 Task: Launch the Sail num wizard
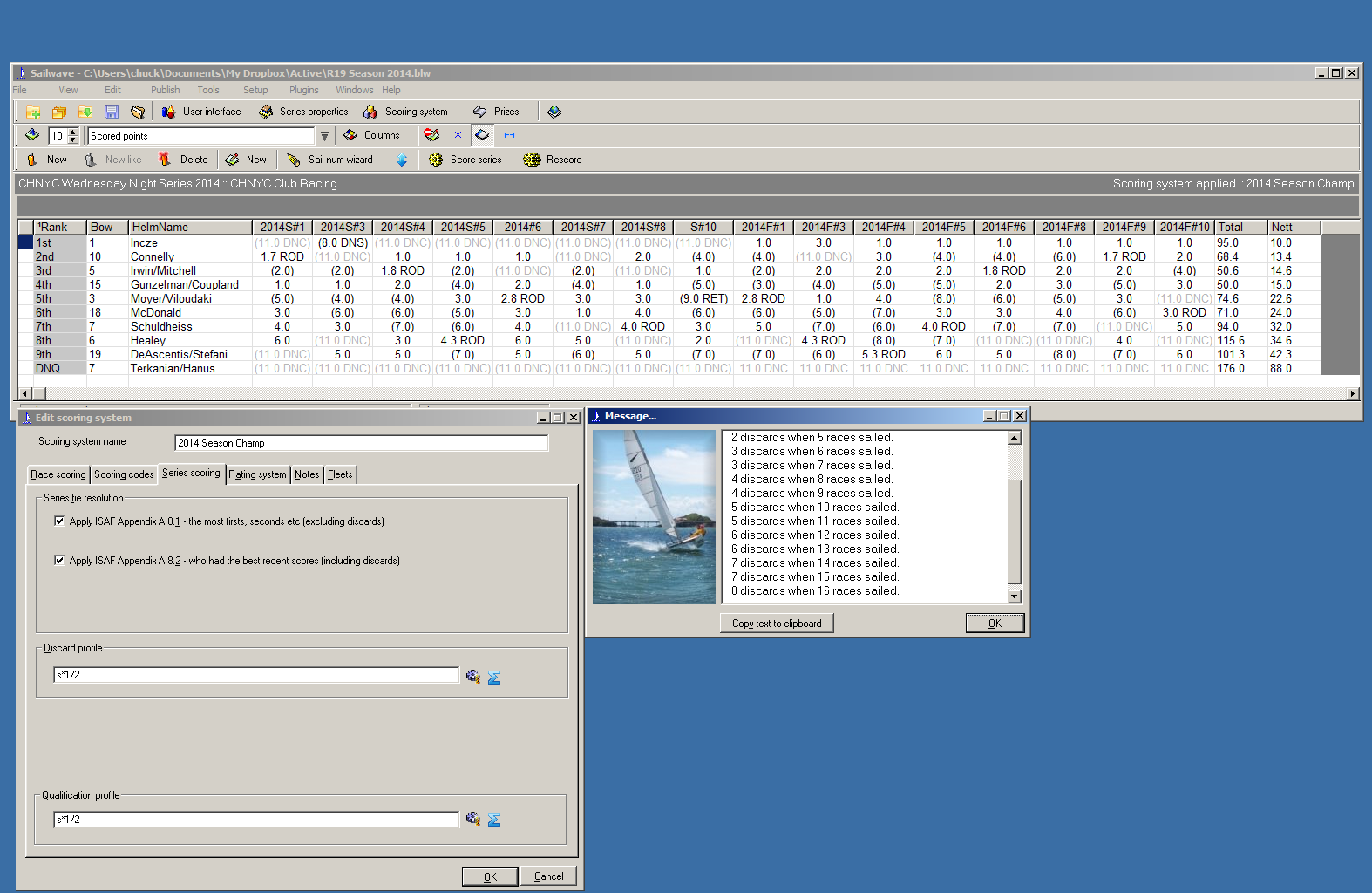click(x=330, y=160)
